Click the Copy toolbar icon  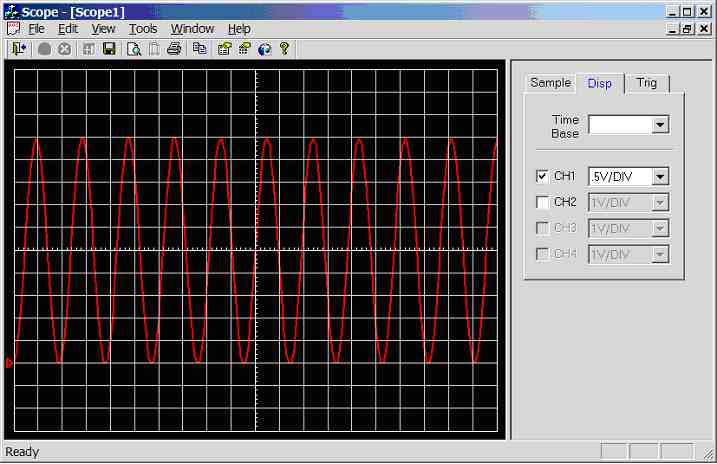199,48
